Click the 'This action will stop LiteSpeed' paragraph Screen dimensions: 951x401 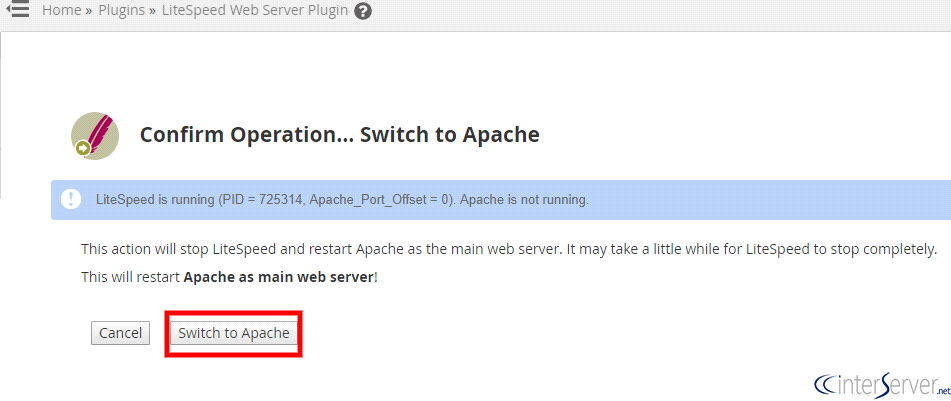(509, 249)
